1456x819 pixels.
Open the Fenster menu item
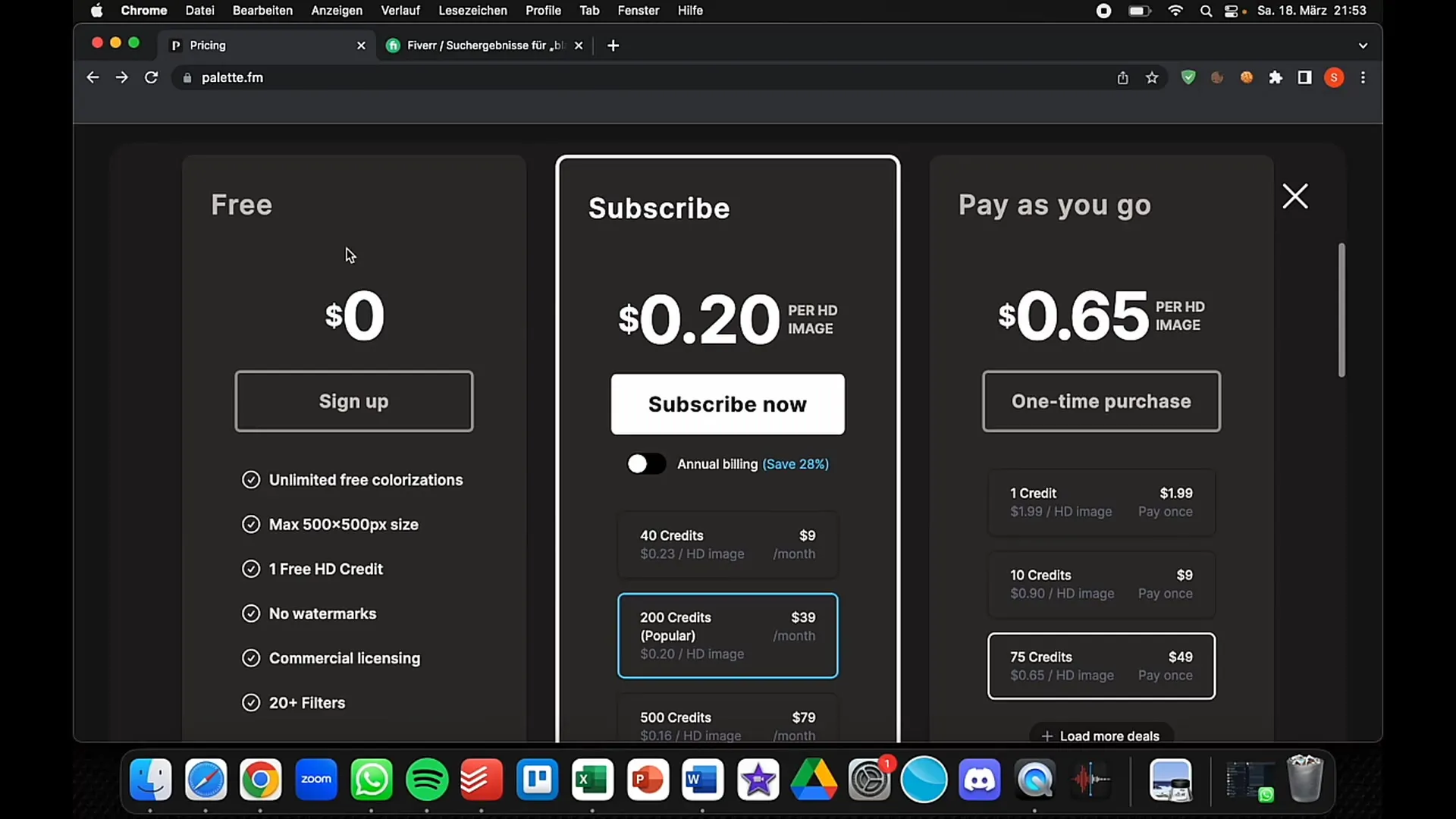coord(638,10)
